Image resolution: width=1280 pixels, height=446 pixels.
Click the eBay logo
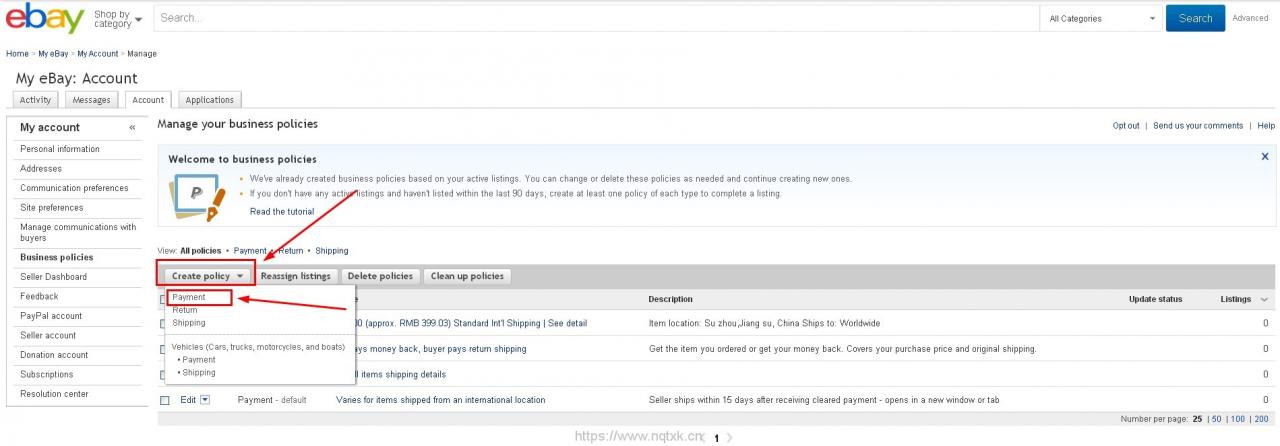[45, 18]
